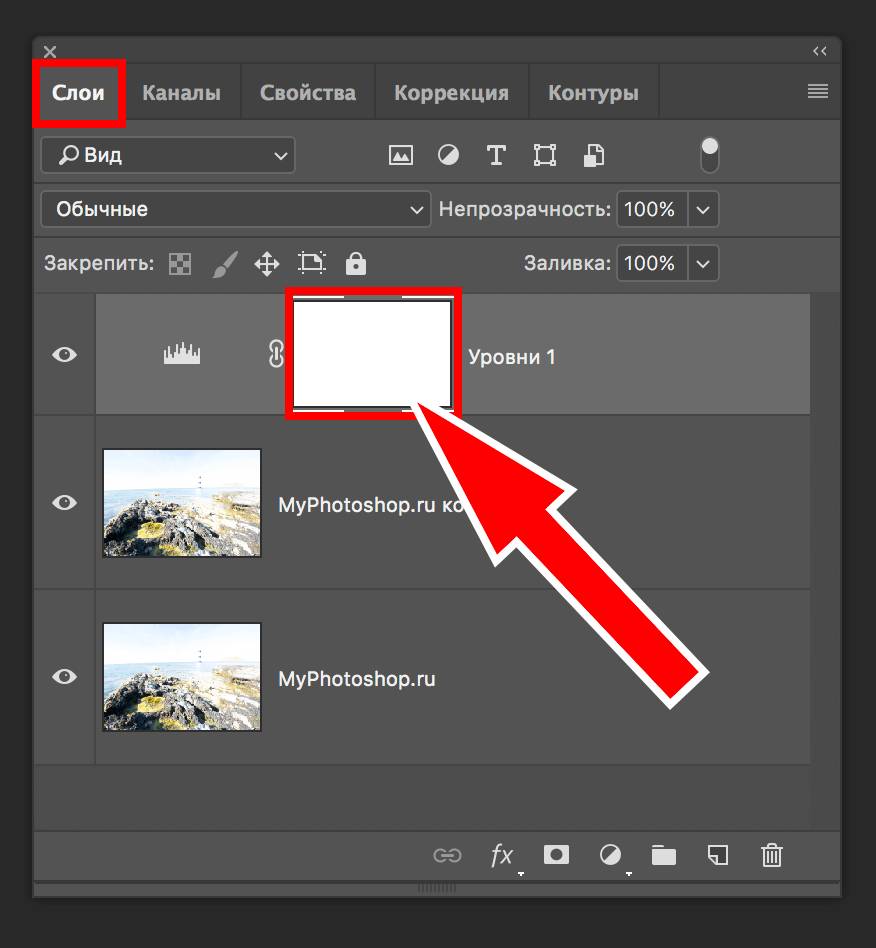
Task: Toggle visibility of MyPhotoshop.ru bottom layer
Action: (x=65, y=677)
